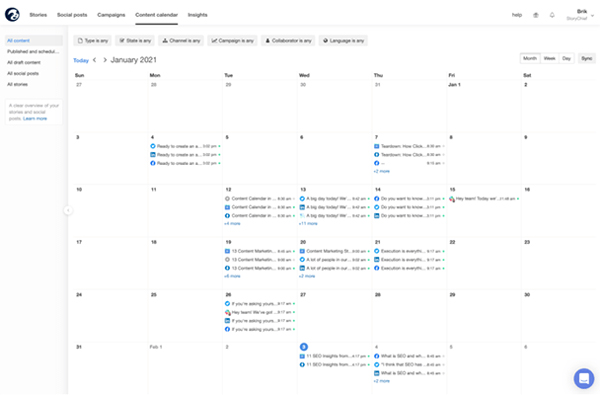Click the StoryChief logo icon

(12, 15)
